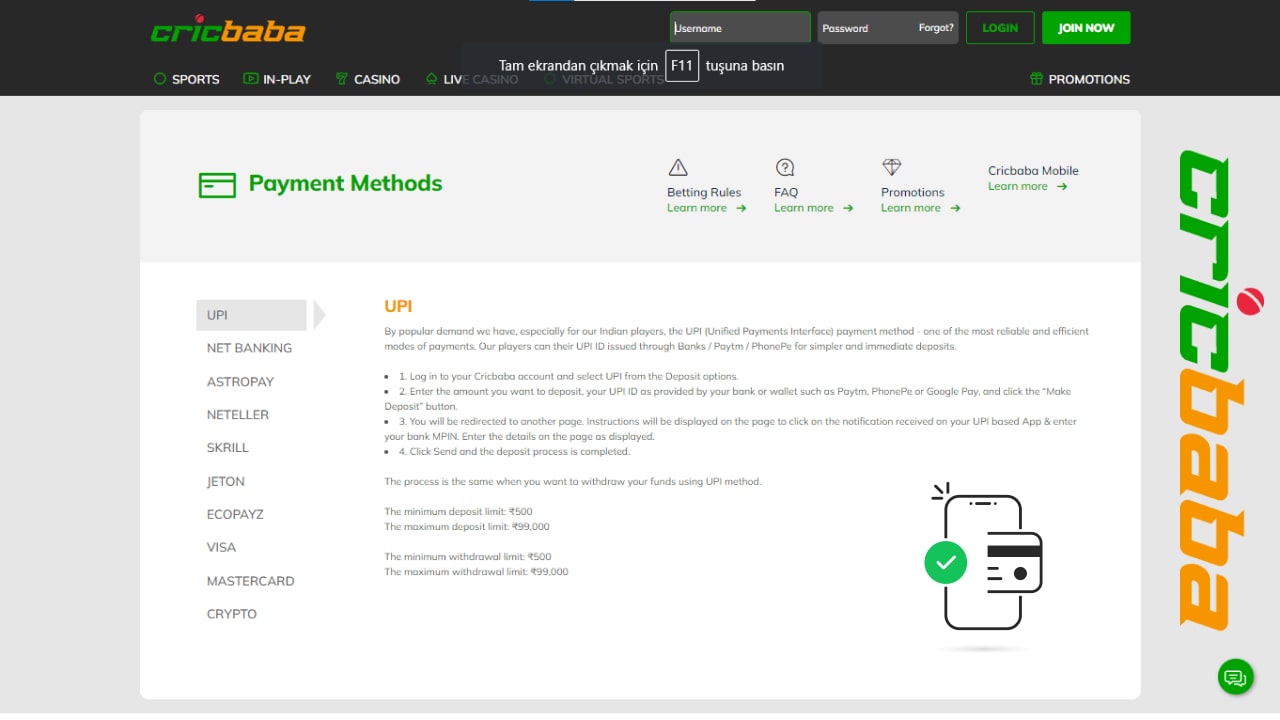Click the Cricbaba Mobile label

[x=1033, y=171]
